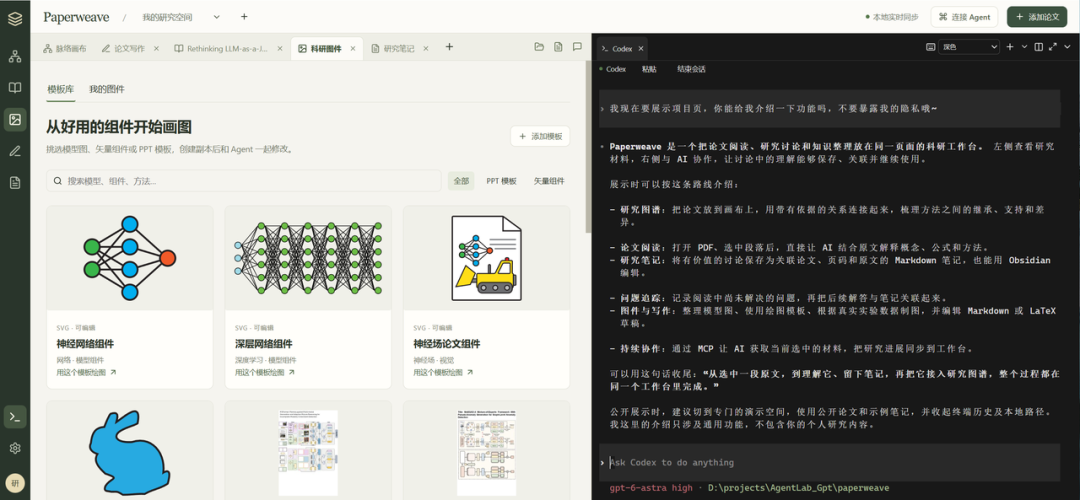This screenshot has height=500, width=1080.
Task: Click plus icon next to workspace name
Action: click(244, 17)
